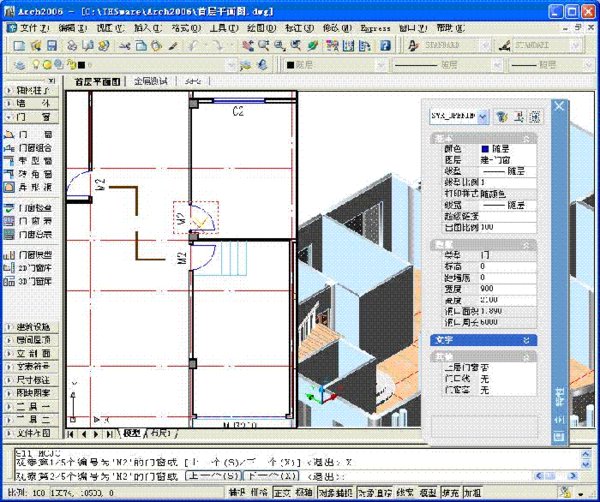This screenshot has height=502, width=600.
Task: Switch to the 全局总域 drawing tab
Action: click(x=153, y=82)
